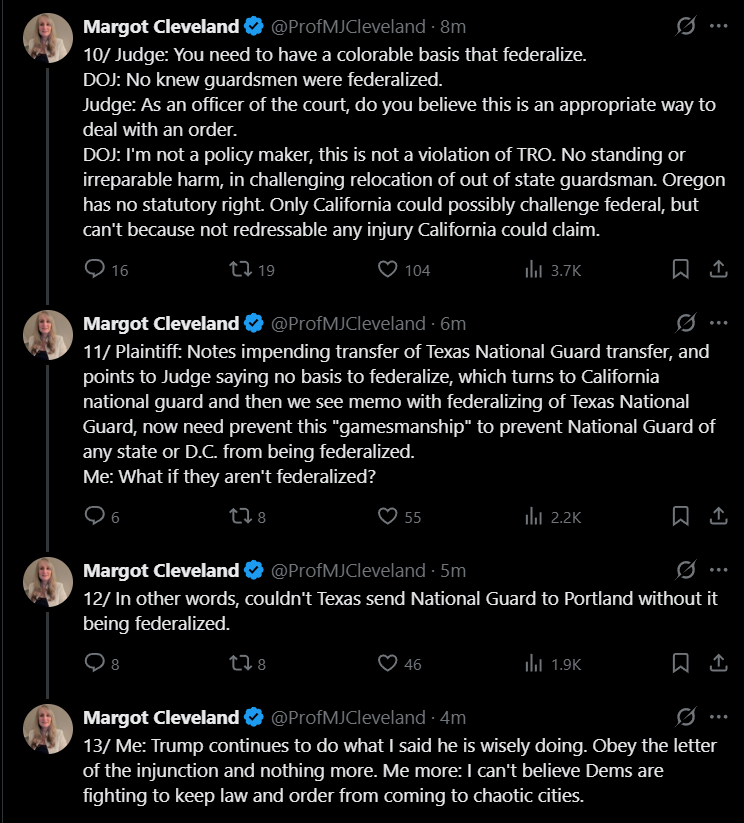Screen dimensions: 744x823
Task: Reply to the 10/ Judge tweet
Action: (x=95, y=269)
